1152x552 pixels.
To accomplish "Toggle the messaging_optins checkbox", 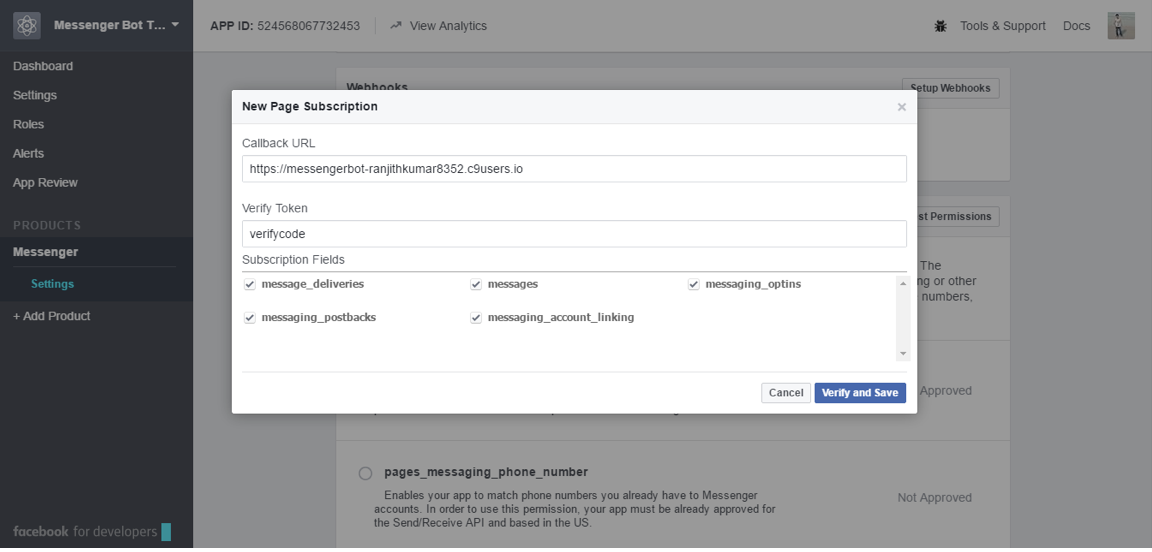I will (x=693, y=285).
